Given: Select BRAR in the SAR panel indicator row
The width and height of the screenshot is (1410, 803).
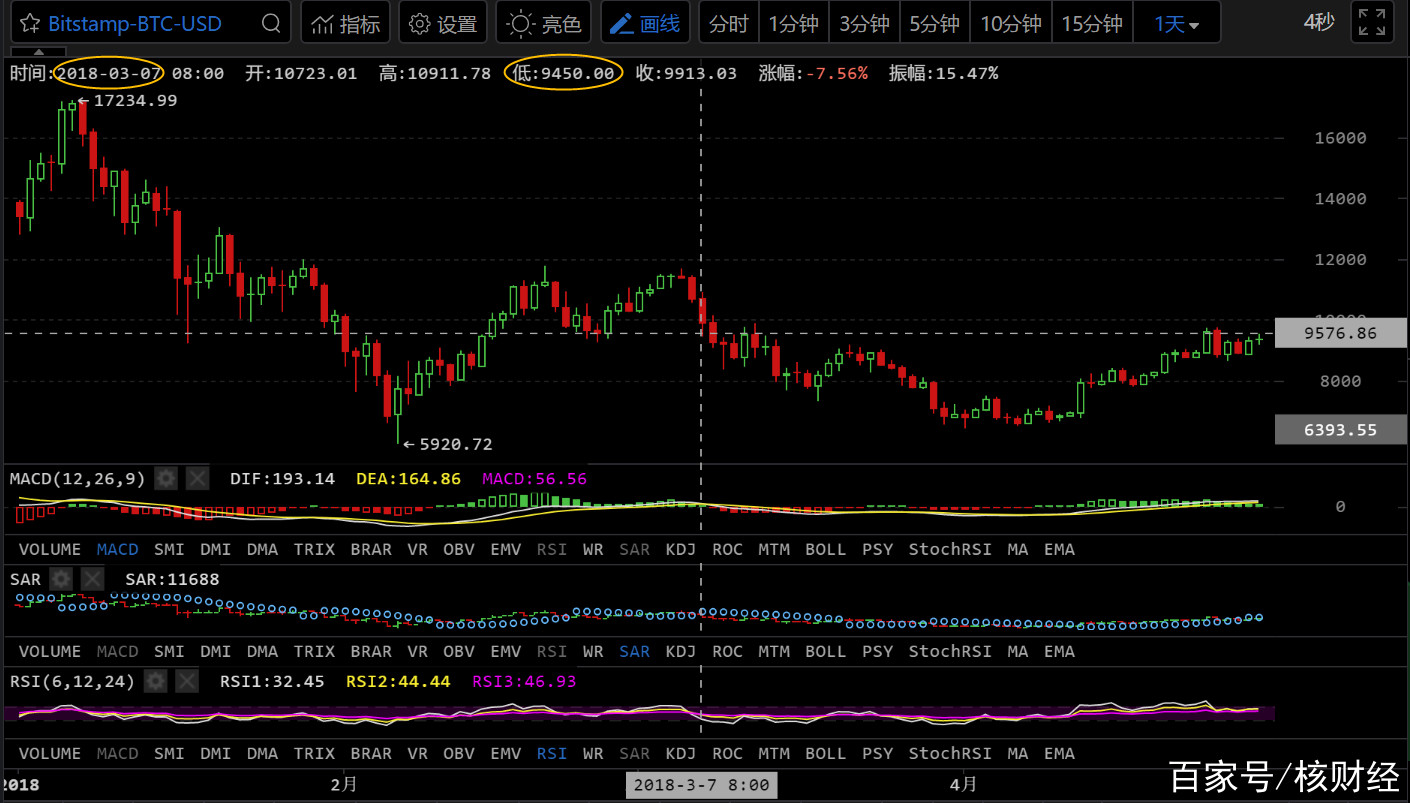Looking at the screenshot, I should (371, 651).
